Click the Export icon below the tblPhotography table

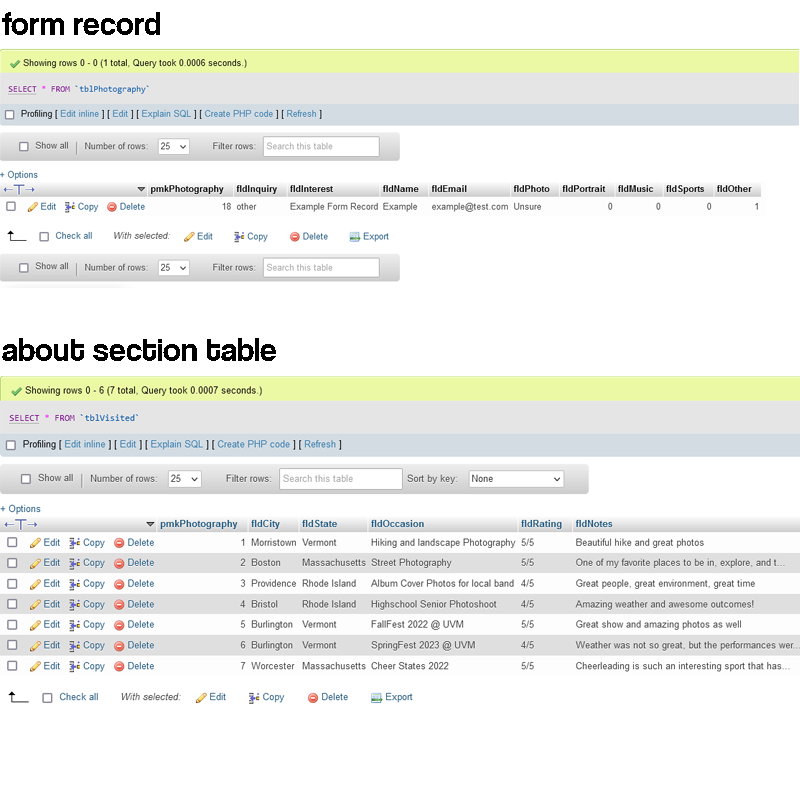354,237
